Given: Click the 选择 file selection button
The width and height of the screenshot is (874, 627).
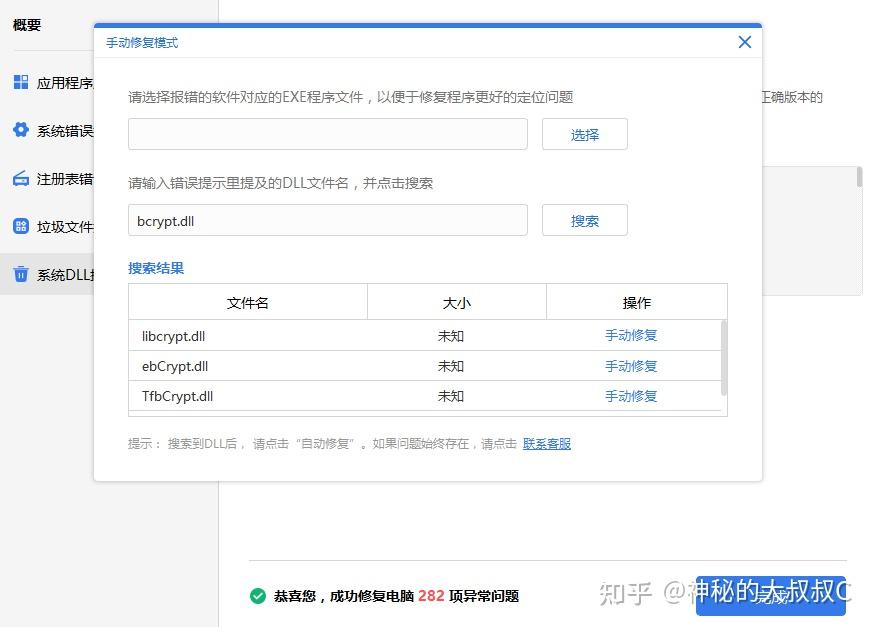Looking at the screenshot, I should click(x=584, y=133).
